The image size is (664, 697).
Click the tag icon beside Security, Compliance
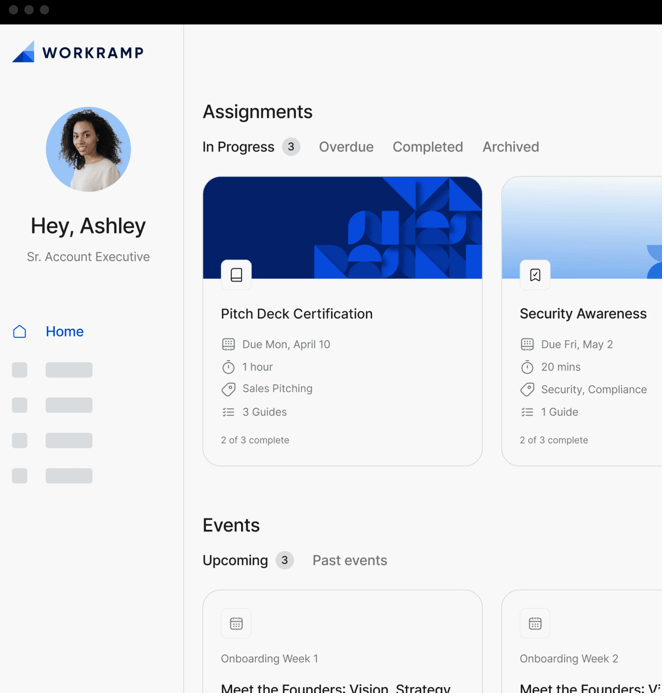527,390
